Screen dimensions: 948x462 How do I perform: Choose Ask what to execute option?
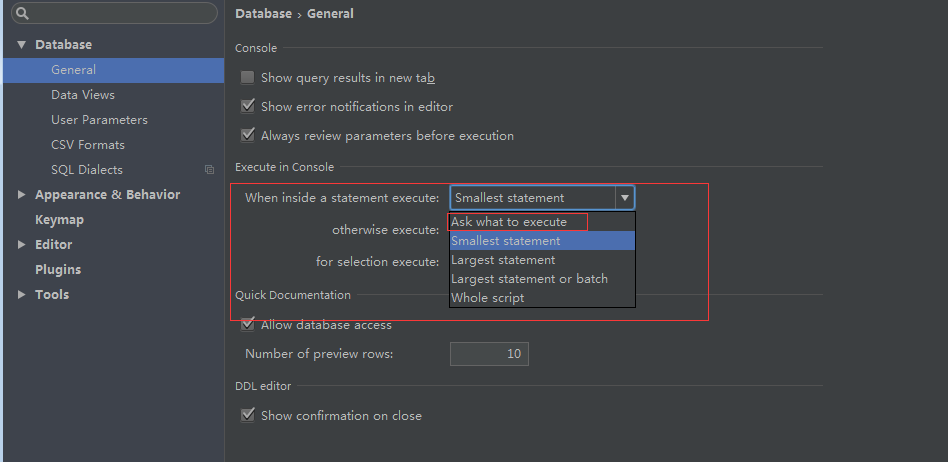542,222
